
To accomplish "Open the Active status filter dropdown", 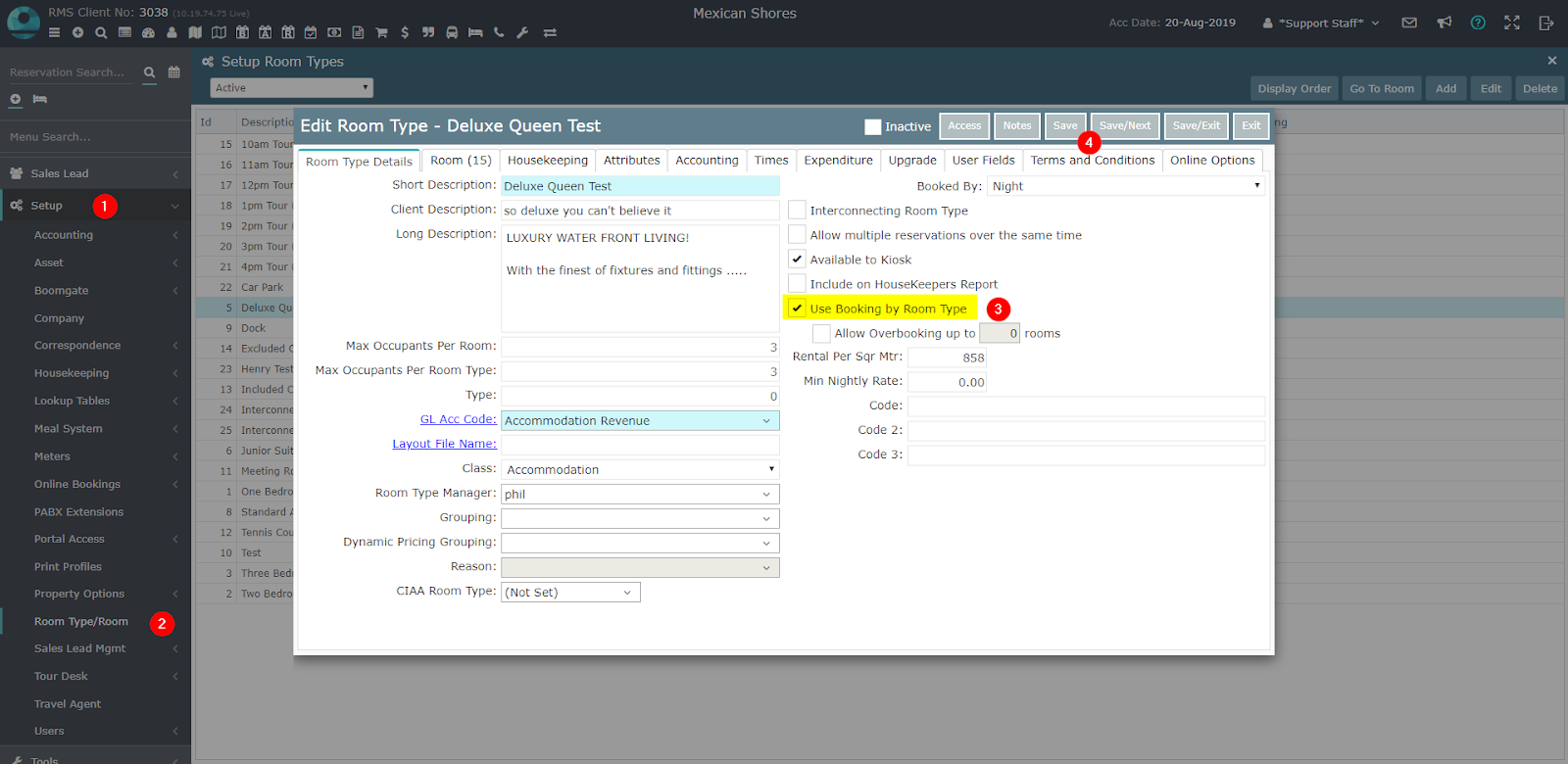I will pos(291,88).
